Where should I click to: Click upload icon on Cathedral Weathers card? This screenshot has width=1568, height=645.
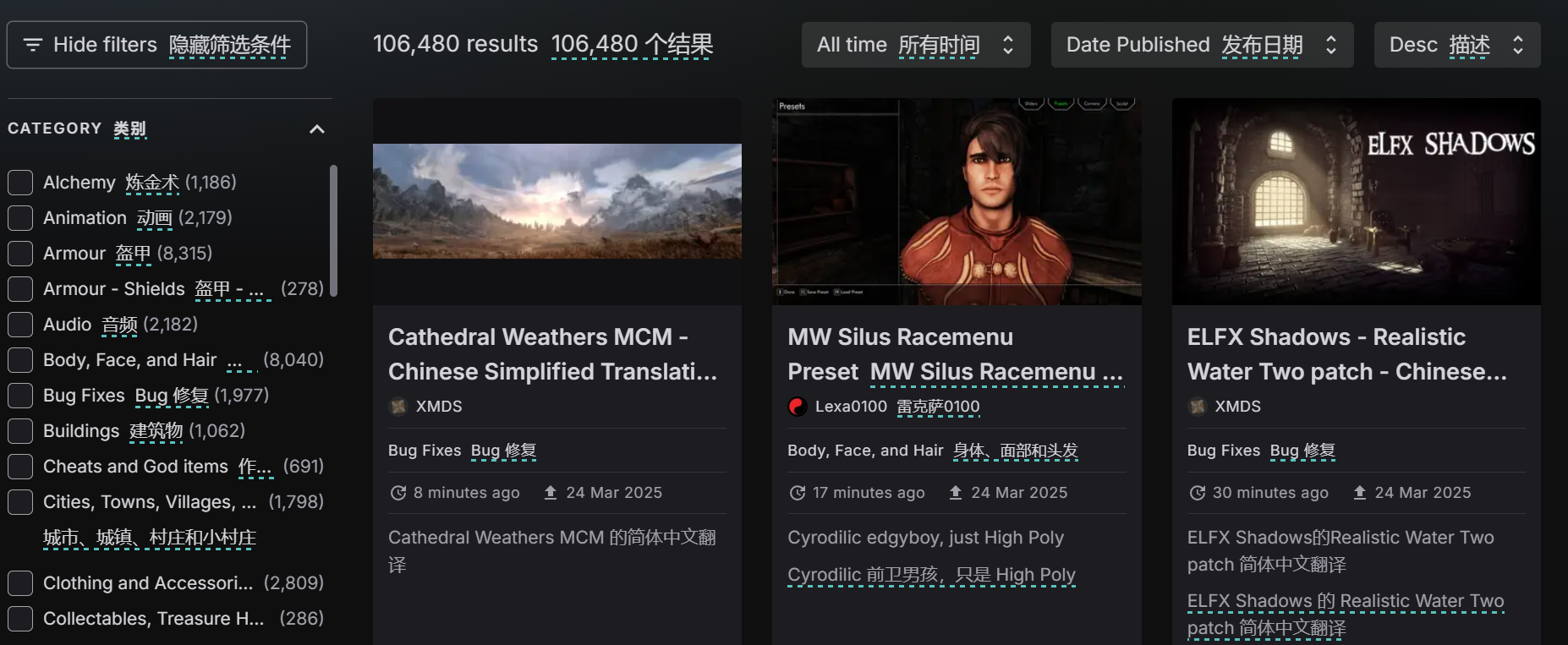(551, 493)
